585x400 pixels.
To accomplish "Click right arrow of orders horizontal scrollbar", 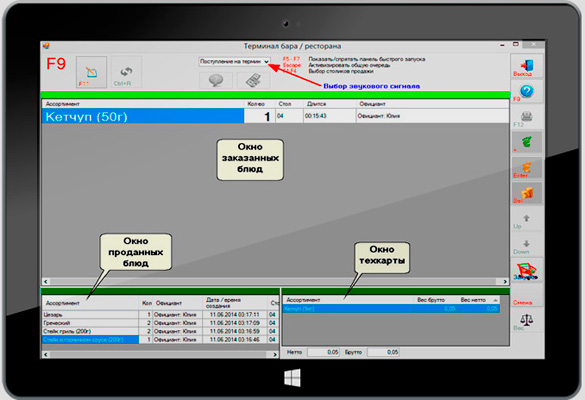I will point(505,281).
